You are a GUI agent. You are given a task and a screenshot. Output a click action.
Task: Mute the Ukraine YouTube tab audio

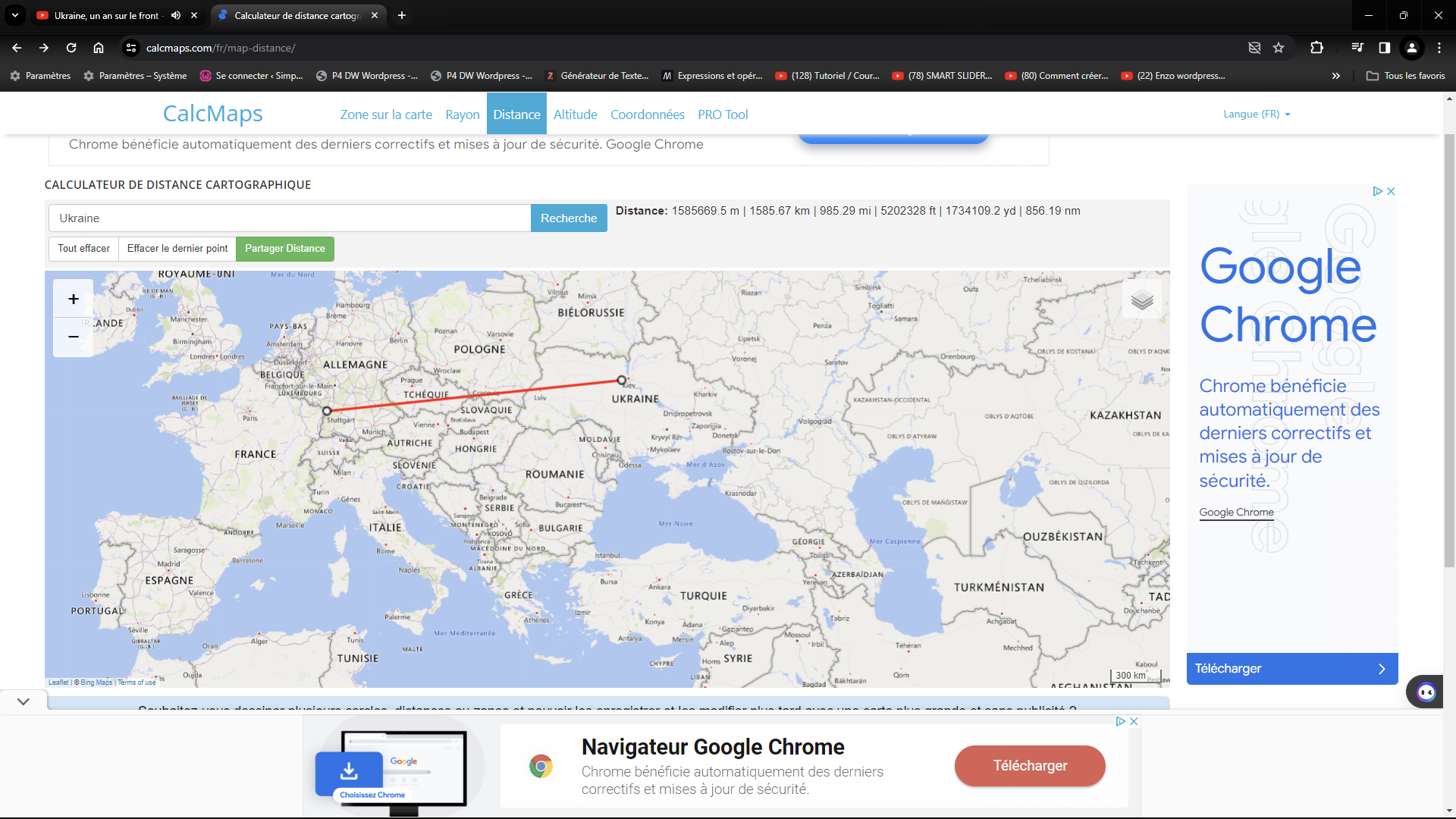(x=176, y=15)
